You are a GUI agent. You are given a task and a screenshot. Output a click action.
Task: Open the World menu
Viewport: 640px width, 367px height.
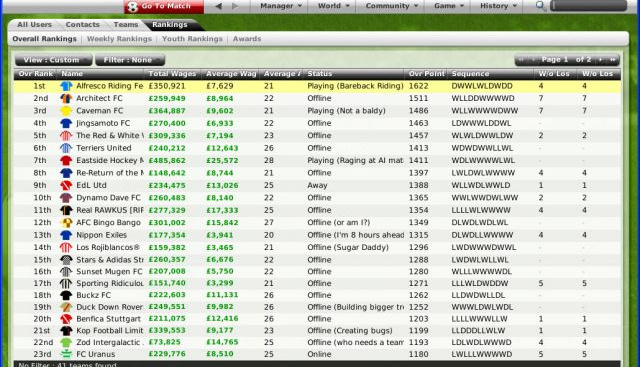click(x=334, y=6)
